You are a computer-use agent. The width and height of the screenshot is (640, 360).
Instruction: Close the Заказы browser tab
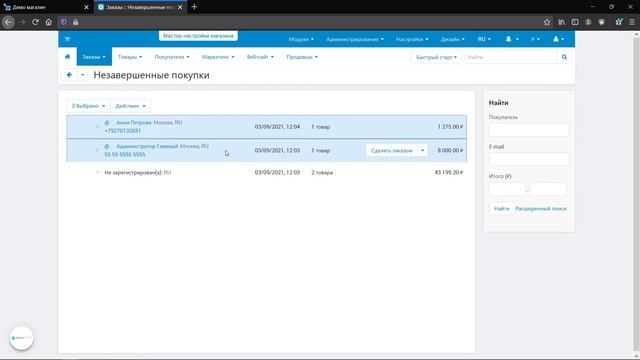point(180,7)
